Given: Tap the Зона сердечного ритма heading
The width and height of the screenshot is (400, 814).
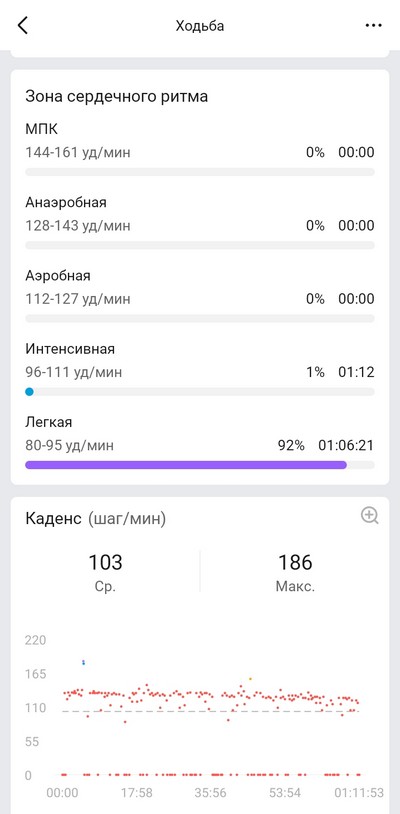Looking at the screenshot, I should [x=117, y=97].
